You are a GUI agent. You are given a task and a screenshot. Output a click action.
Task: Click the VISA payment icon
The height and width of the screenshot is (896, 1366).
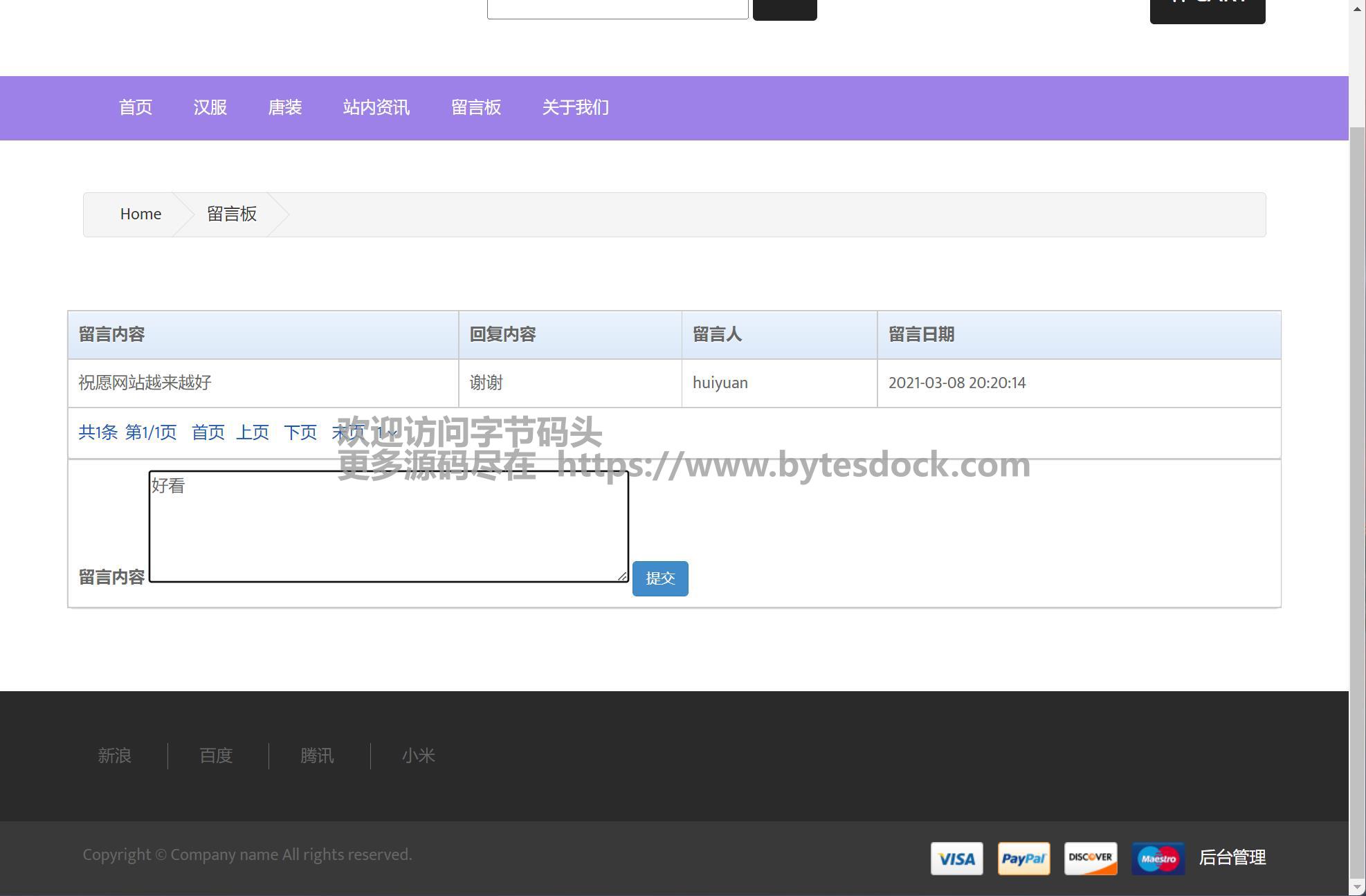pos(956,859)
